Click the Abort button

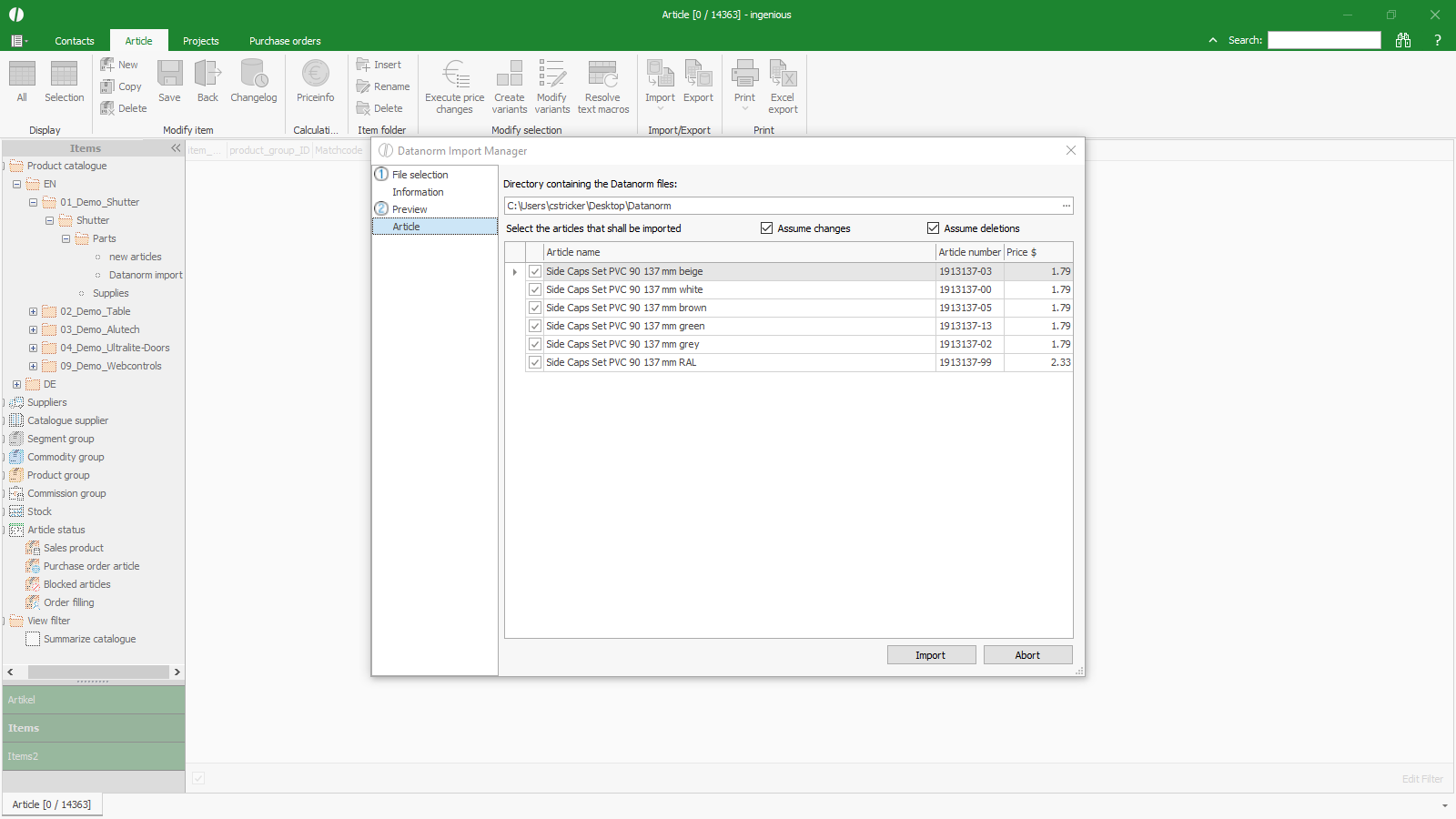pyautogui.click(x=1027, y=655)
